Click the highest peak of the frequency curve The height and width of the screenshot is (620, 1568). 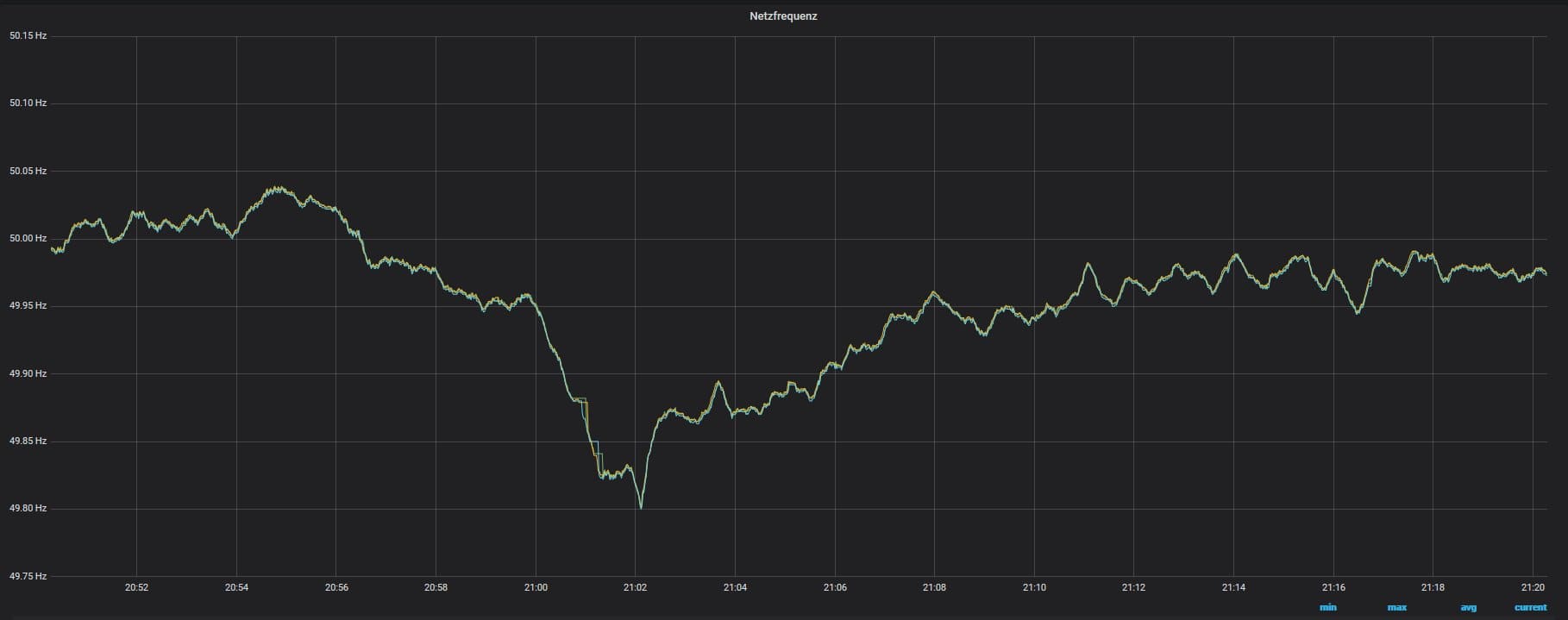(x=276, y=186)
